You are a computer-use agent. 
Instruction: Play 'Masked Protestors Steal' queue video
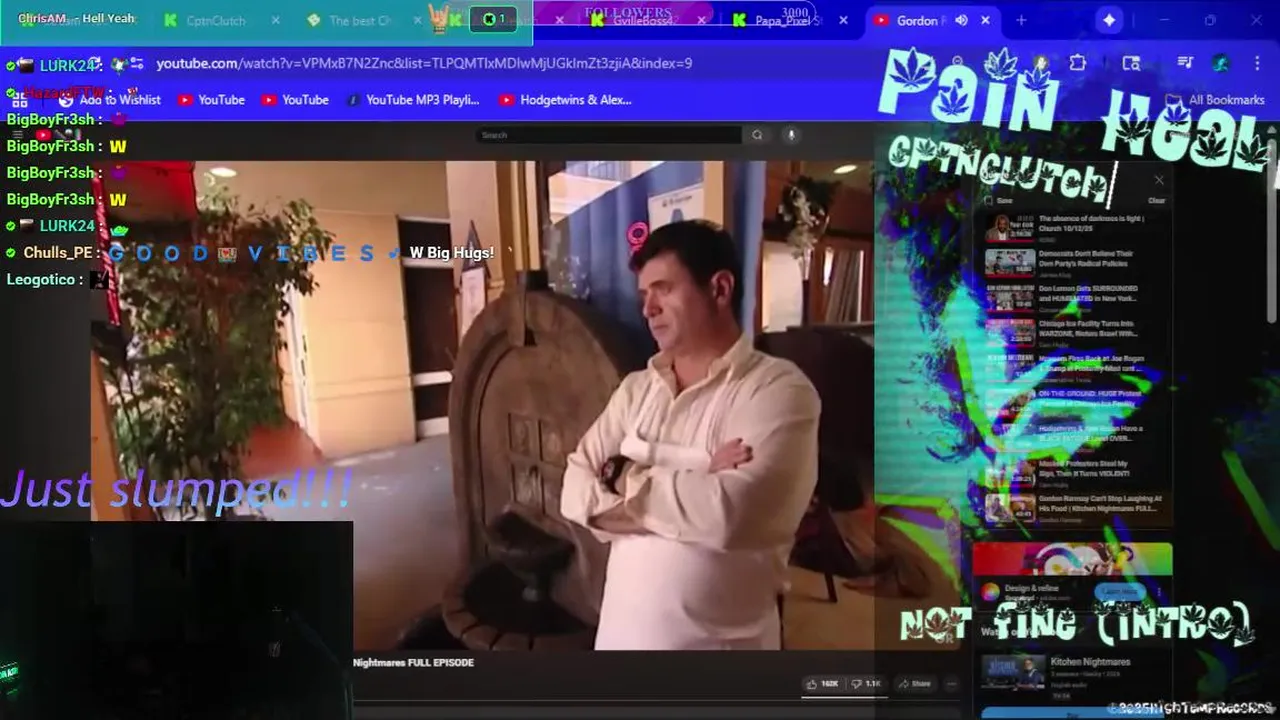[x=1076, y=473]
